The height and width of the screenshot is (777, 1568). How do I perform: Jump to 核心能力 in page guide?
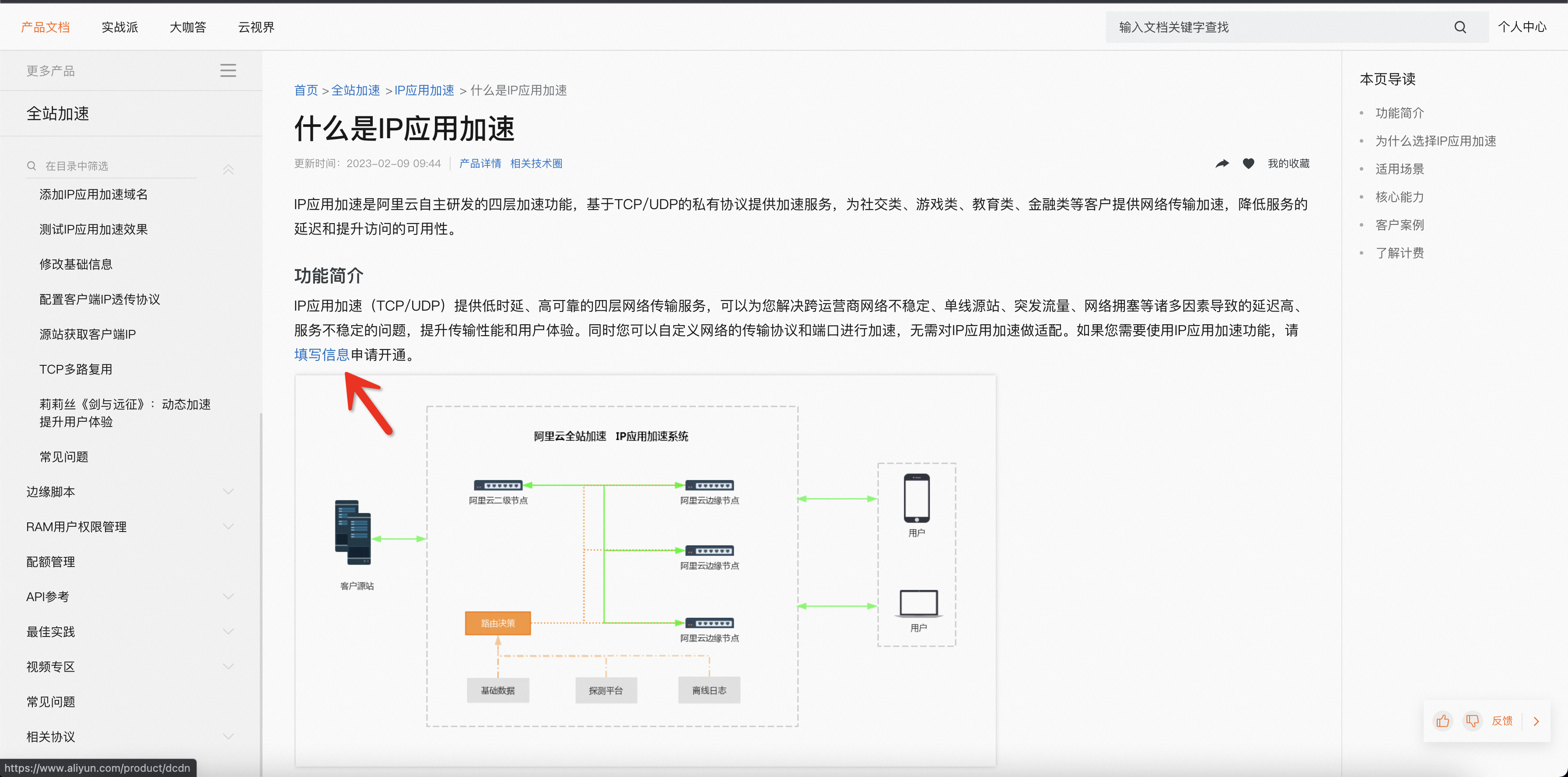[x=1400, y=197]
